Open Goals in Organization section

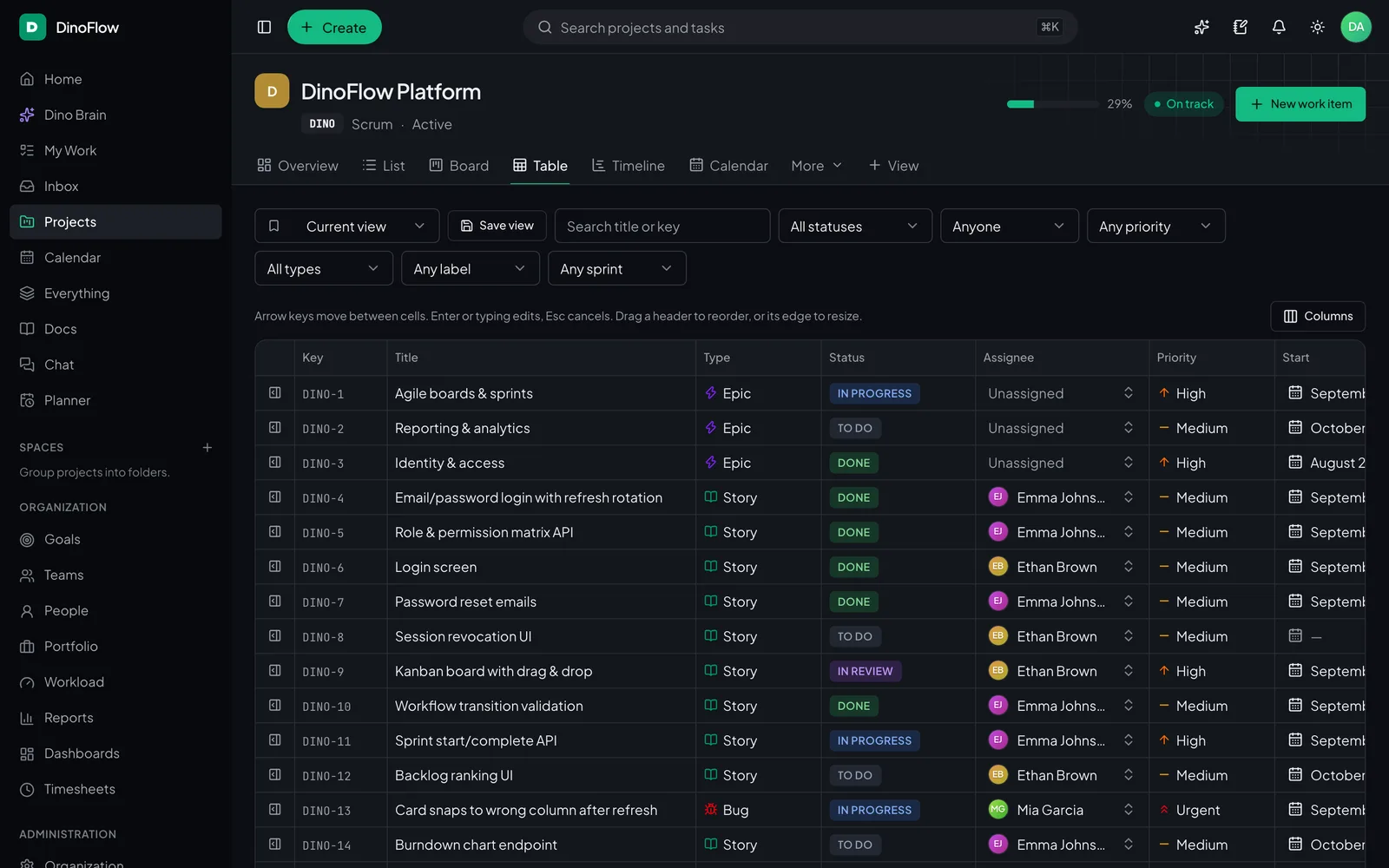coord(115,539)
